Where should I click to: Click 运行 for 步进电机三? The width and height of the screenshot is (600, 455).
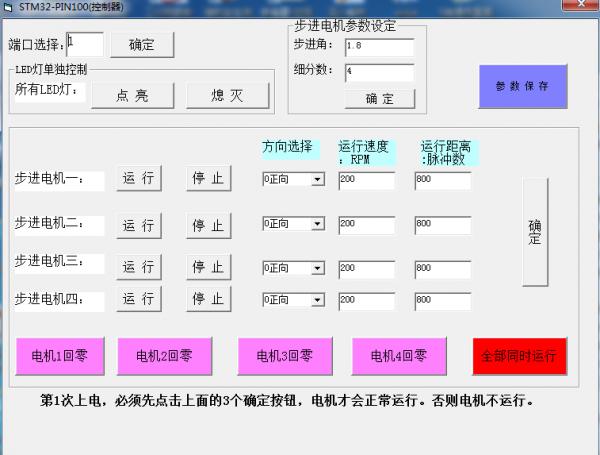pyautogui.click(x=138, y=267)
